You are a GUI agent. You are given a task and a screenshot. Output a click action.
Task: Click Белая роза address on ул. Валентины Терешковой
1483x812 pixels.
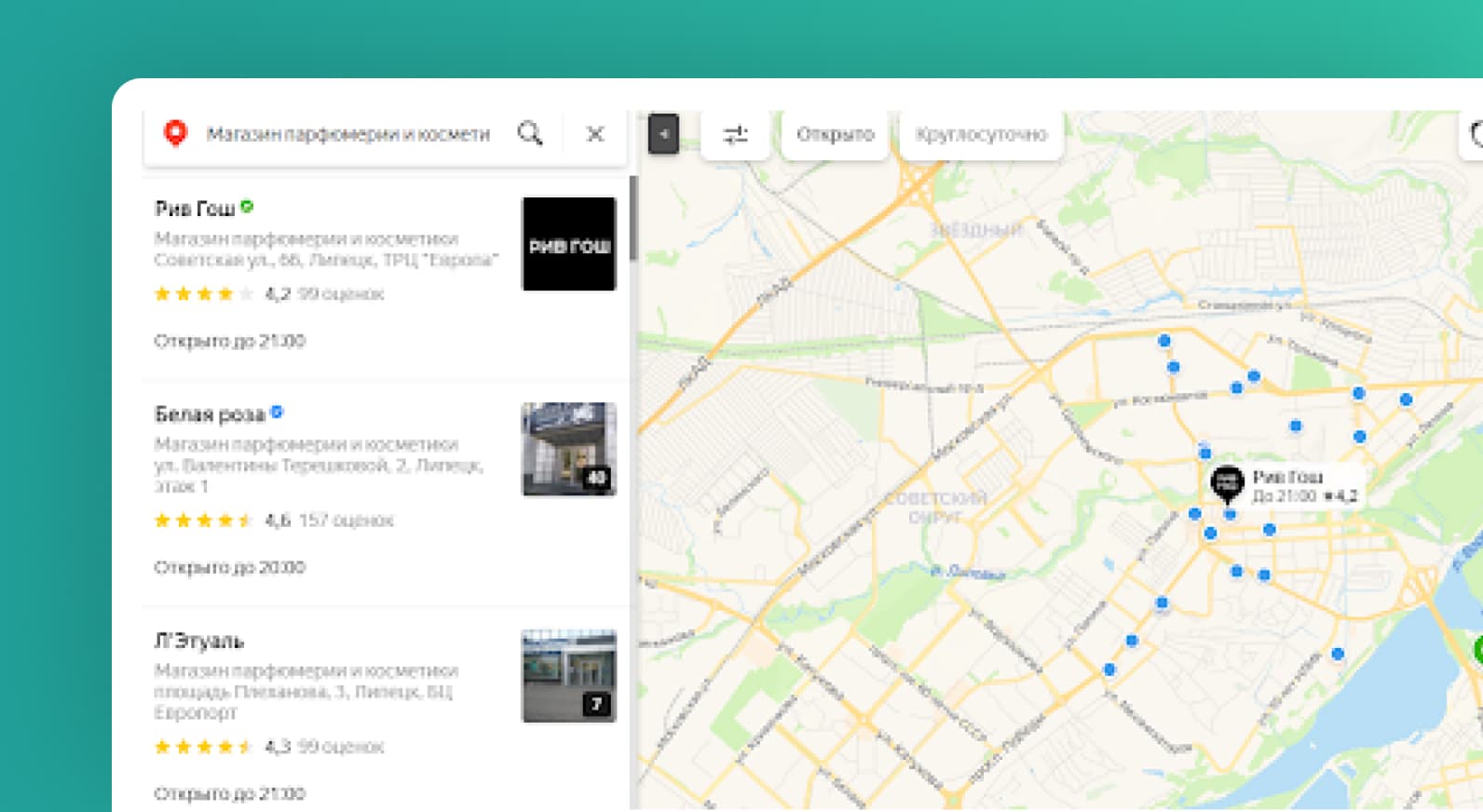(x=319, y=475)
